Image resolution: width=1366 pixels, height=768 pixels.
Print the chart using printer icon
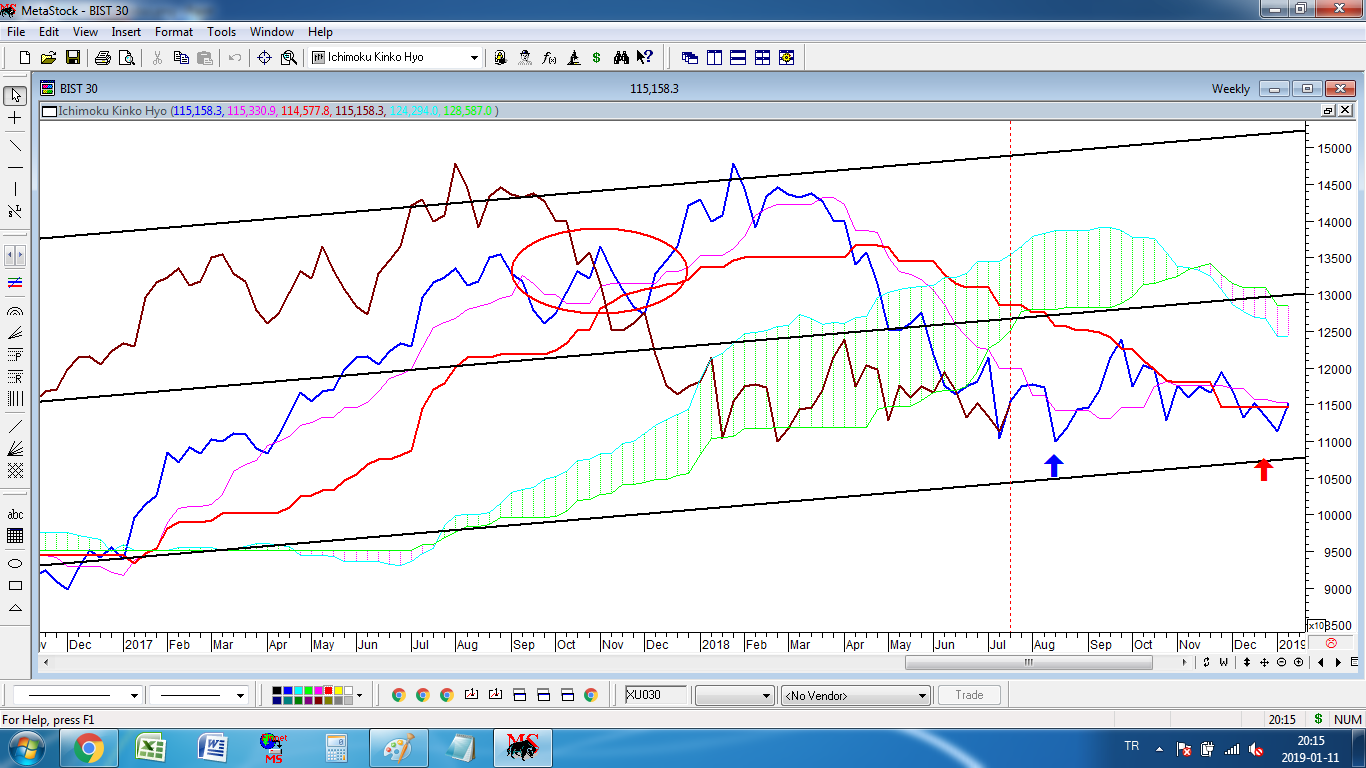coord(102,58)
